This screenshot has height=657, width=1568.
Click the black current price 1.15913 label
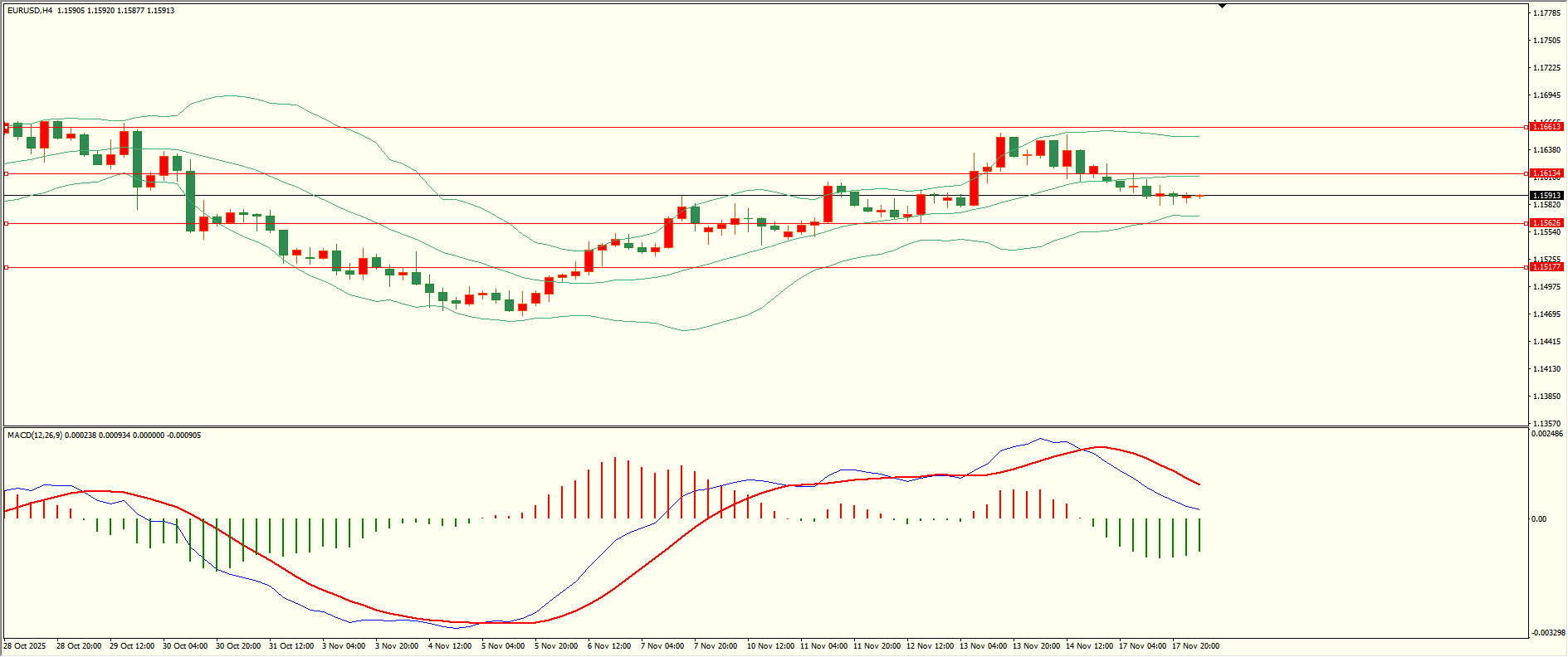pos(1546,196)
